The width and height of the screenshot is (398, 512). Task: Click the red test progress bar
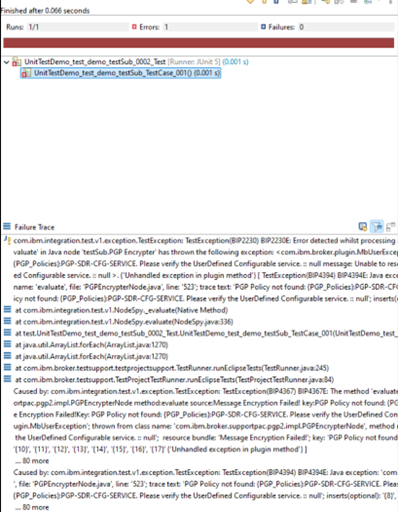click(x=199, y=43)
